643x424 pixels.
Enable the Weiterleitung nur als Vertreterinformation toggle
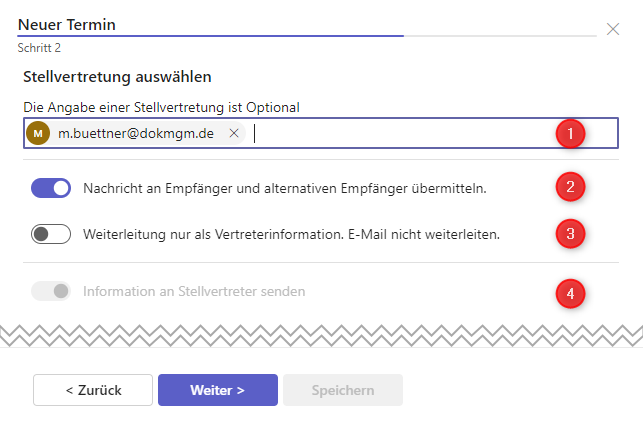click(51, 234)
